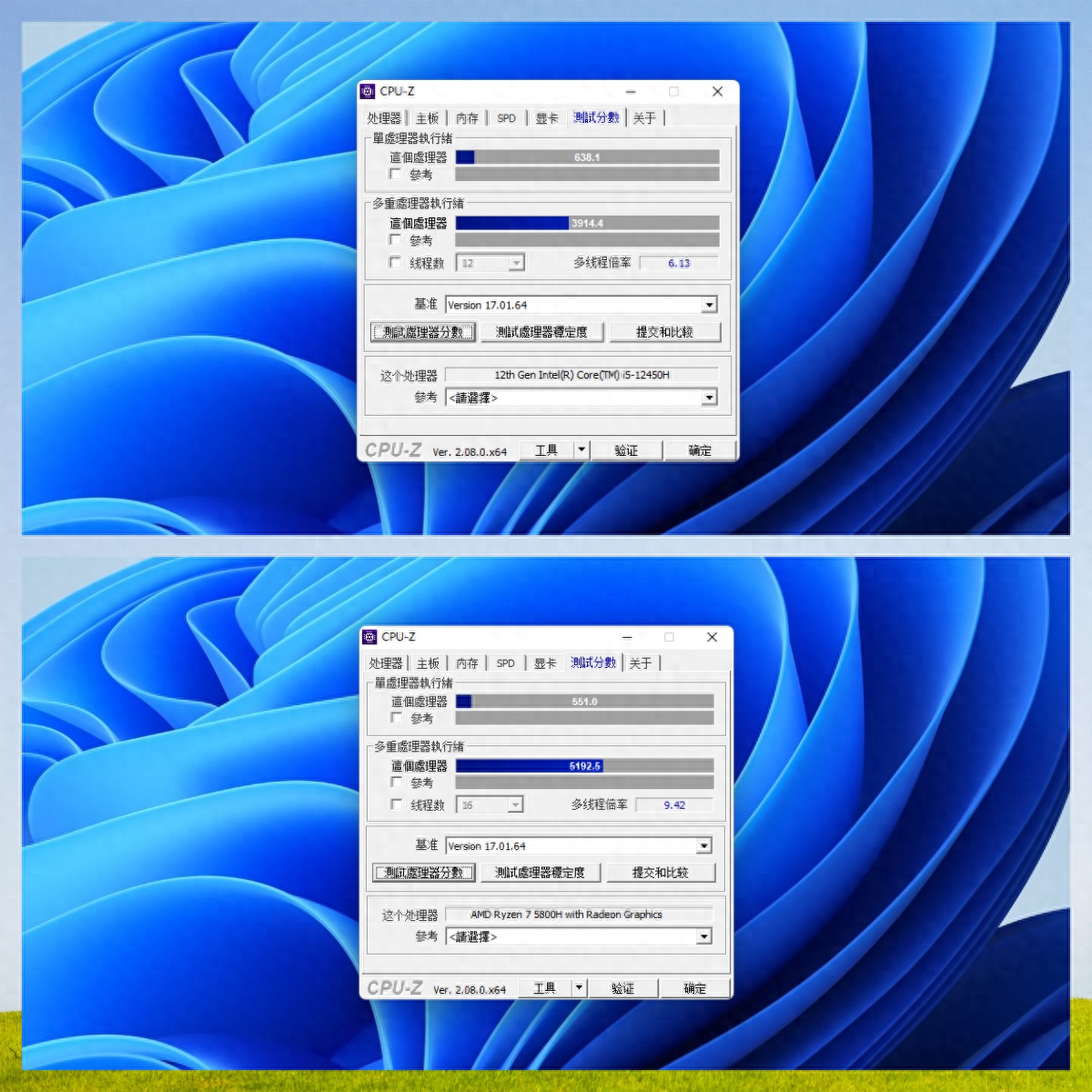The width and height of the screenshot is (1092, 1092).
Task: Click 确定 button in Ryzen 5800H window
Action: (694, 987)
